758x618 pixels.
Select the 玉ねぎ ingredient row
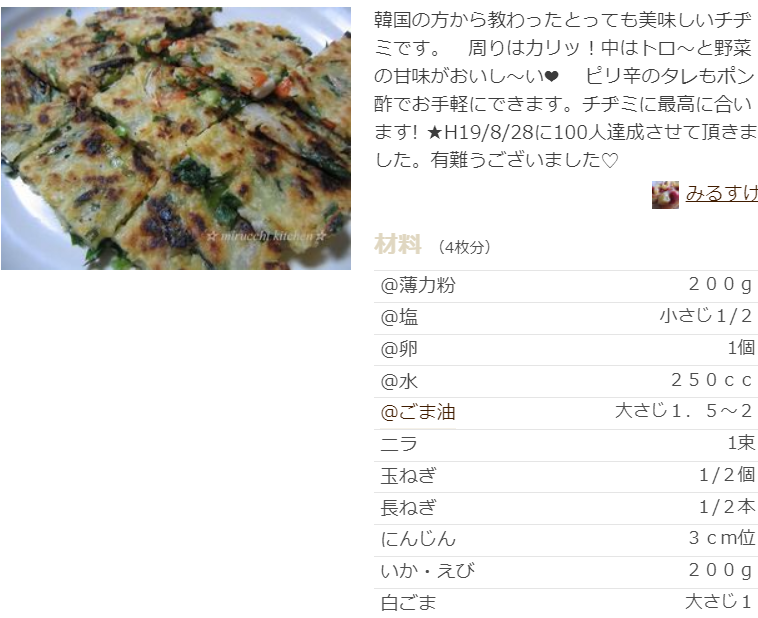pyautogui.click(x=566, y=477)
